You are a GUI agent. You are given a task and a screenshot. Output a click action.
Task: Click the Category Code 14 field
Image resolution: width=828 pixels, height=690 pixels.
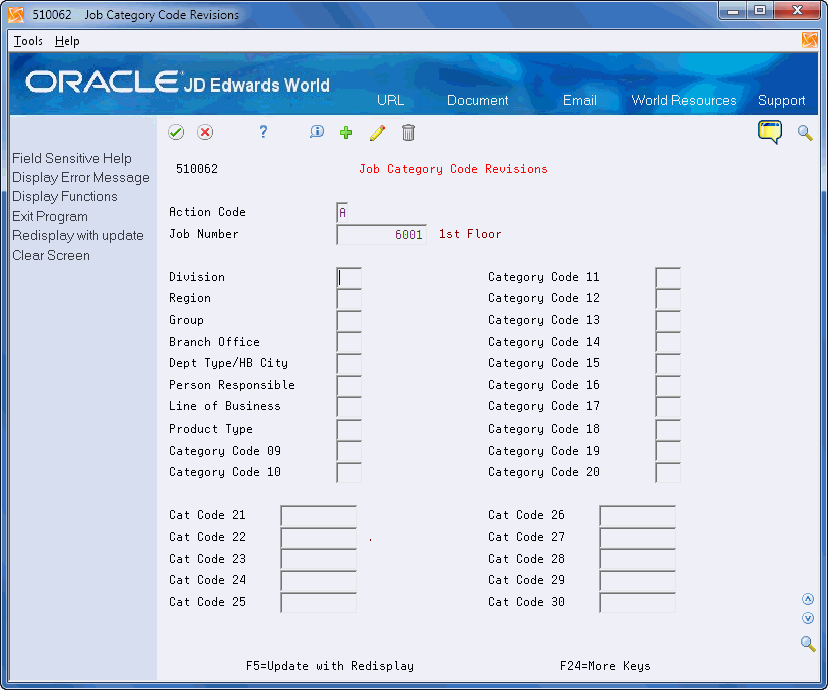[668, 342]
